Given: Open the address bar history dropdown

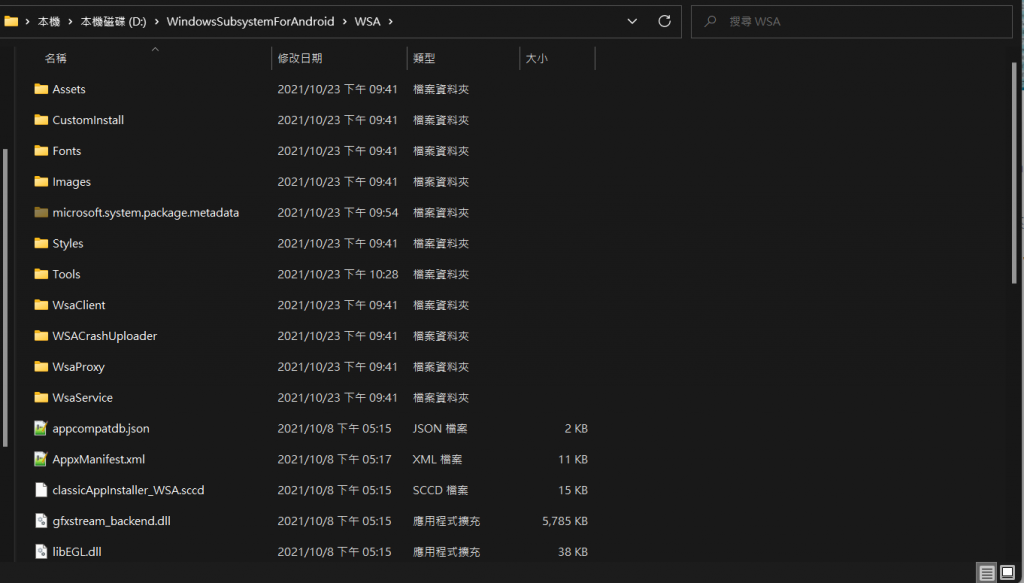Looking at the screenshot, I should pyautogui.click(x=632, y=21).
